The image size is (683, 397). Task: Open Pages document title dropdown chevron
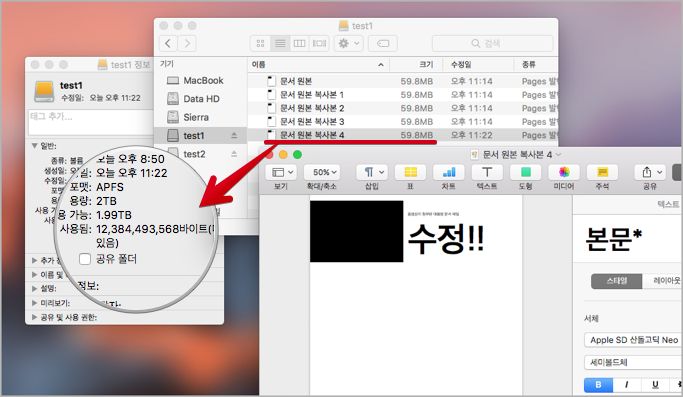click(559, 155)
